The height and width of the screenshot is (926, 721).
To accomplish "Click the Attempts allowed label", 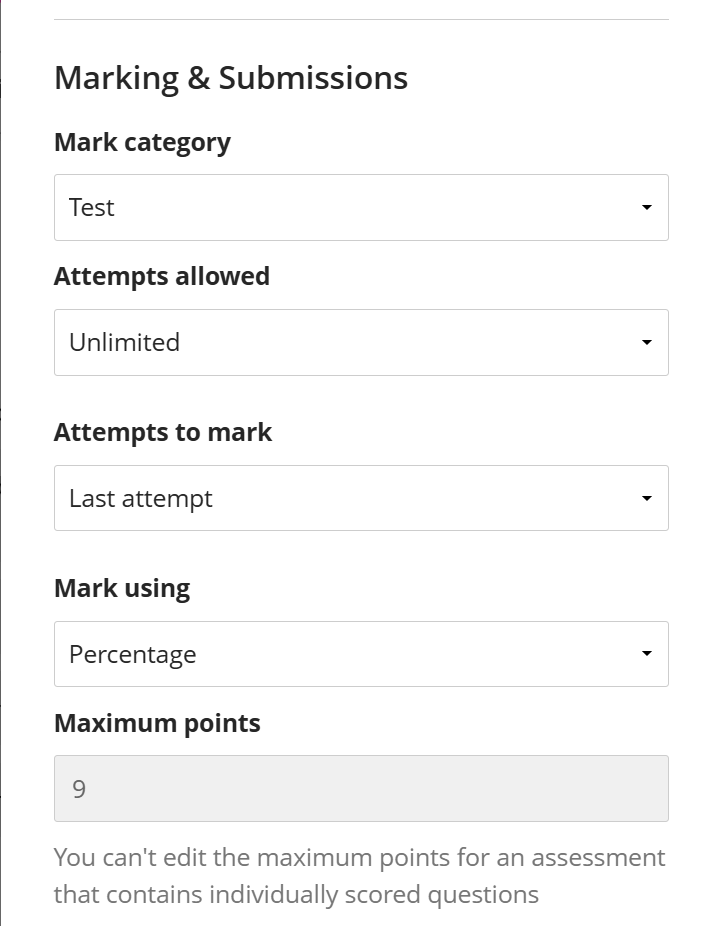I will (162, 276).
